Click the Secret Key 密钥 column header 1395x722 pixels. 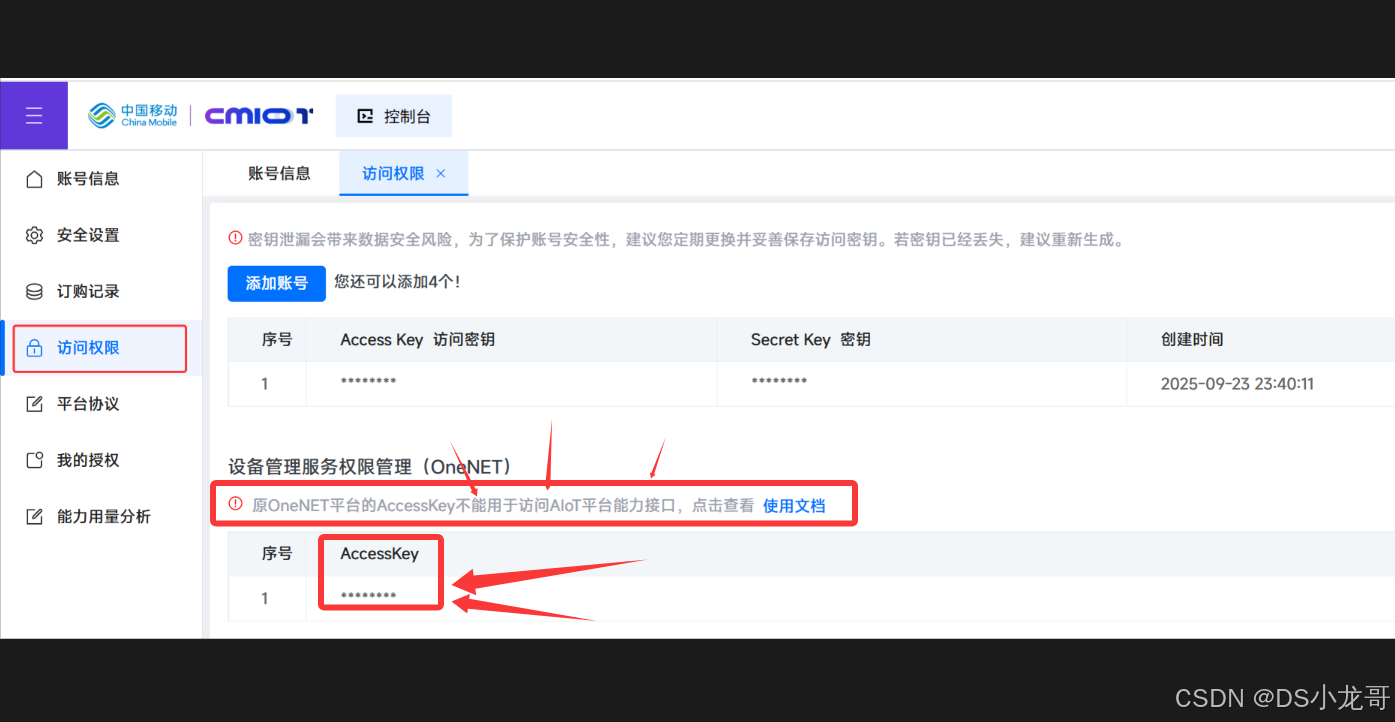(x=810, y=340)
